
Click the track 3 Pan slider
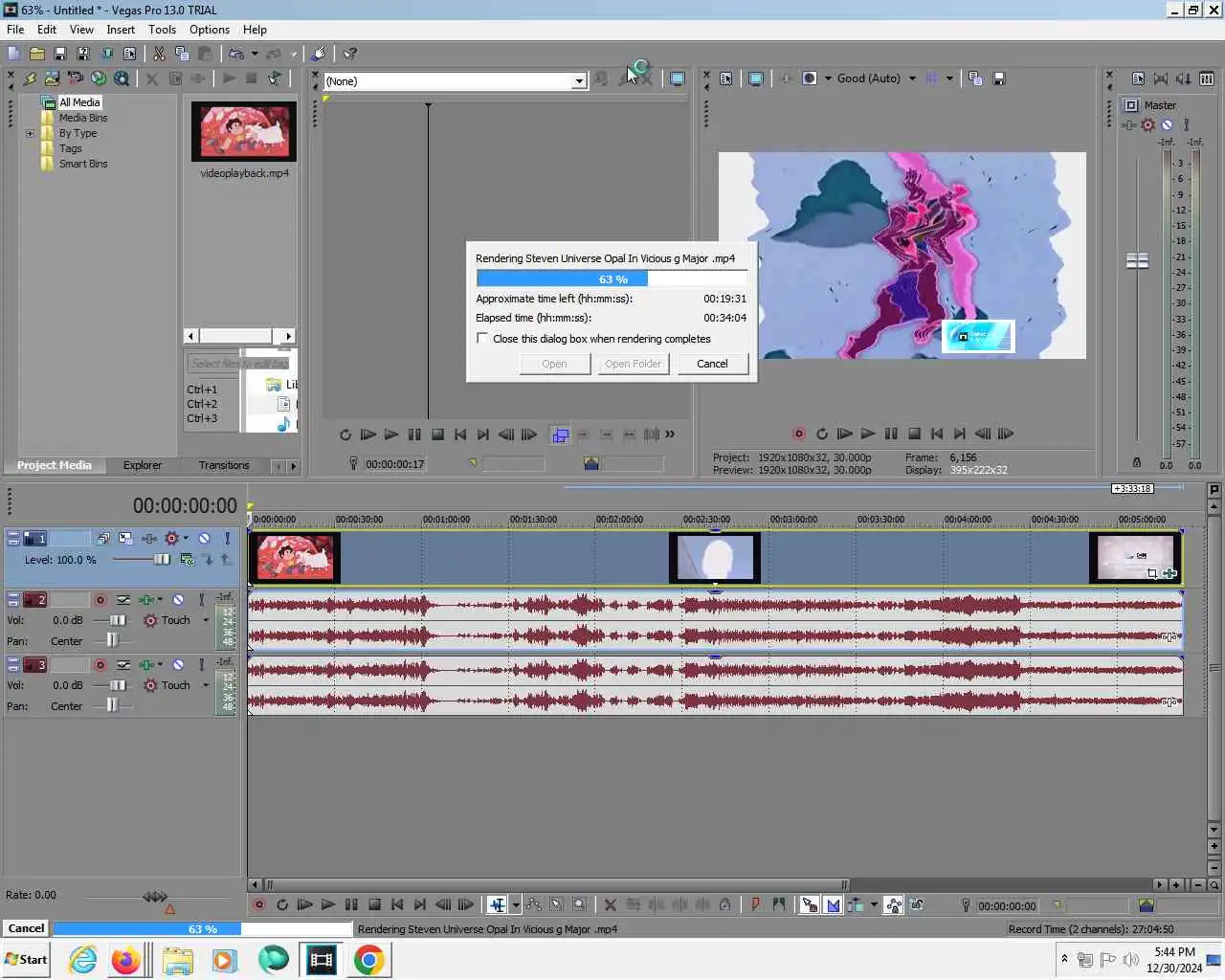tap(113, 705)
